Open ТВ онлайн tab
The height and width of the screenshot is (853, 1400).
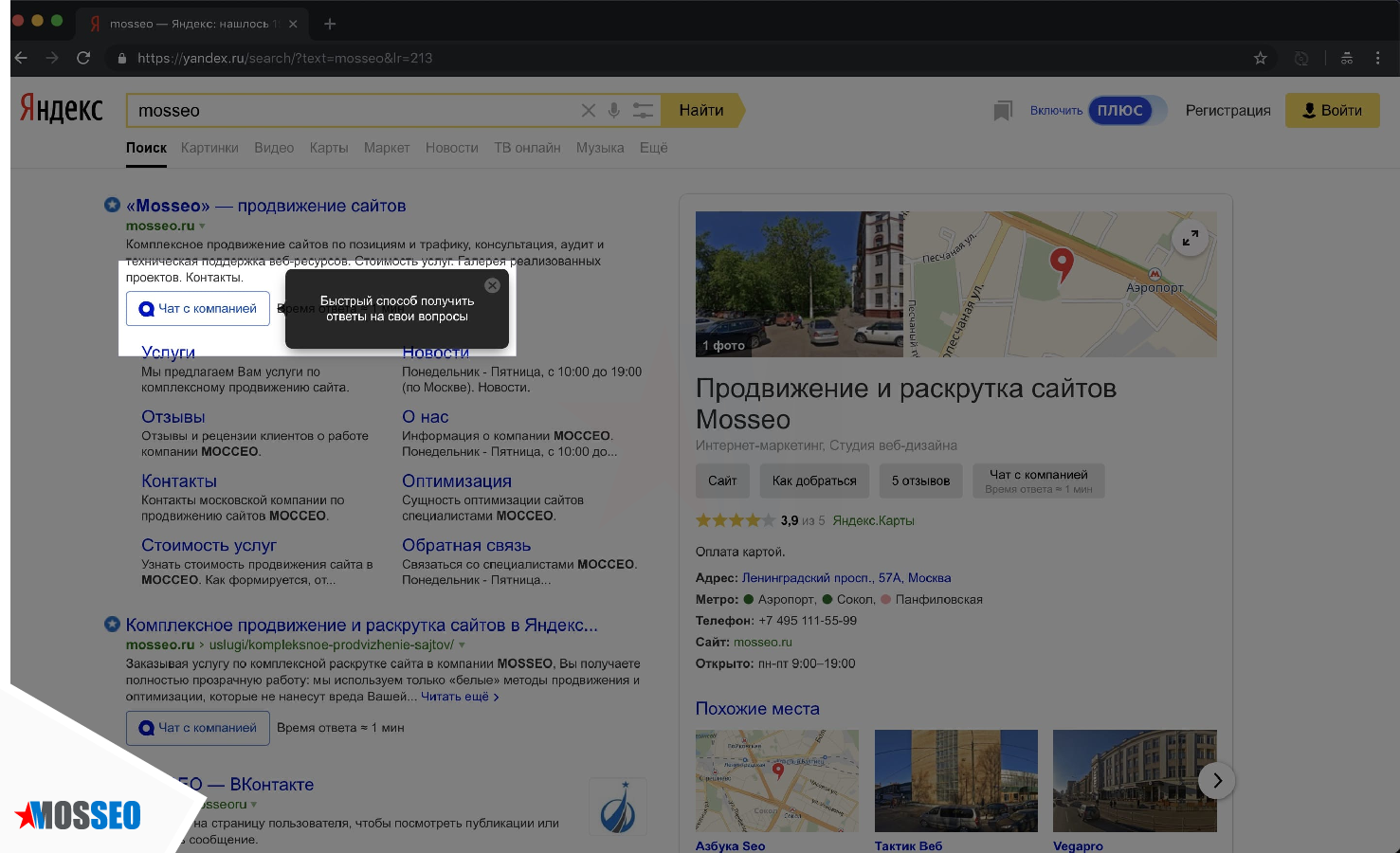pyautogui.click(x=527, y=148)
